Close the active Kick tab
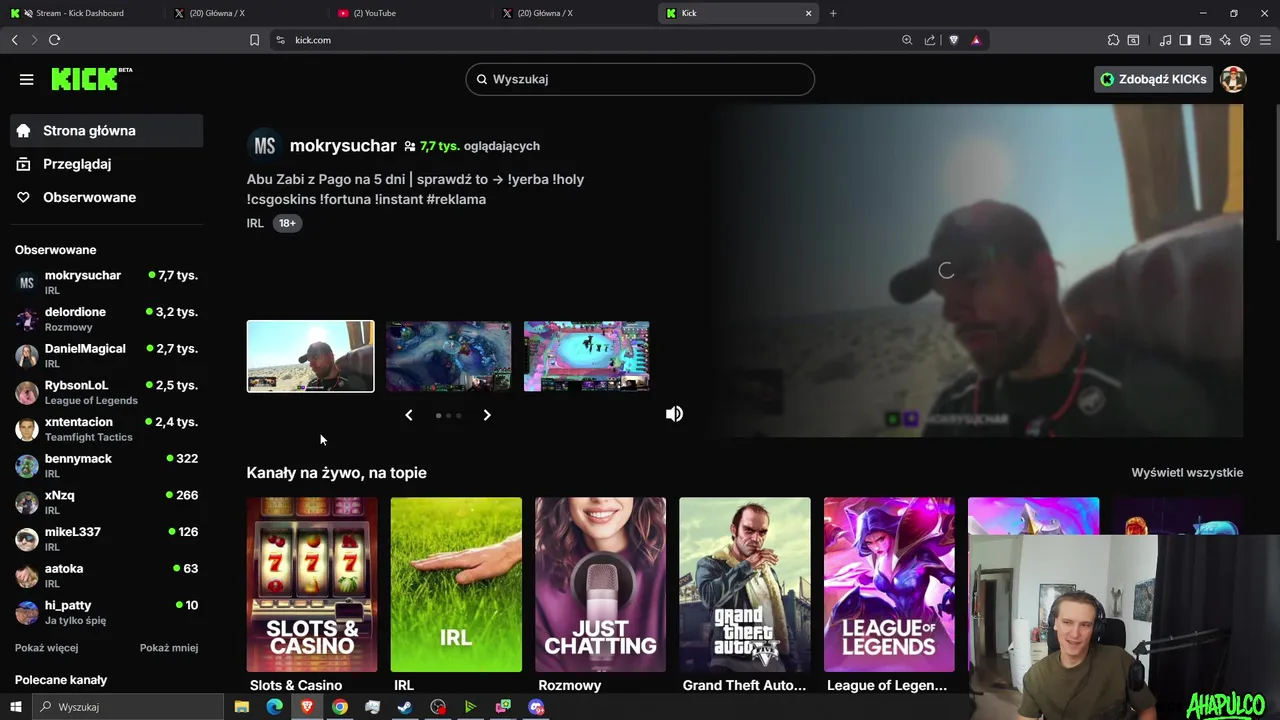 (x=808, y=13)
